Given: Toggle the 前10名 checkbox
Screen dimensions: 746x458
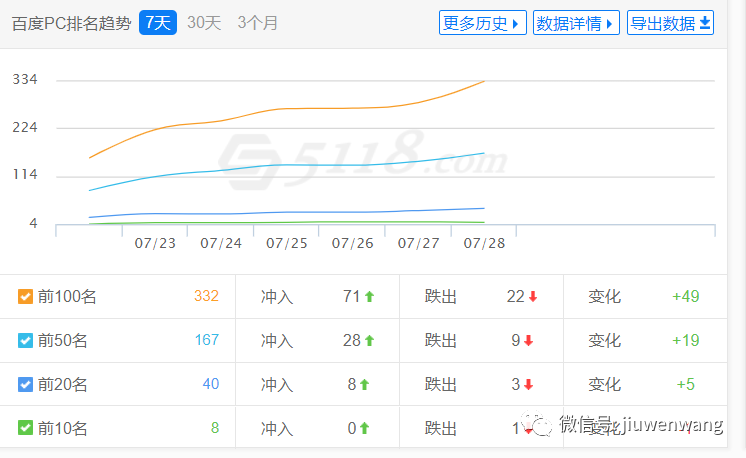Looking at the screenshot, I should [26, 429].
